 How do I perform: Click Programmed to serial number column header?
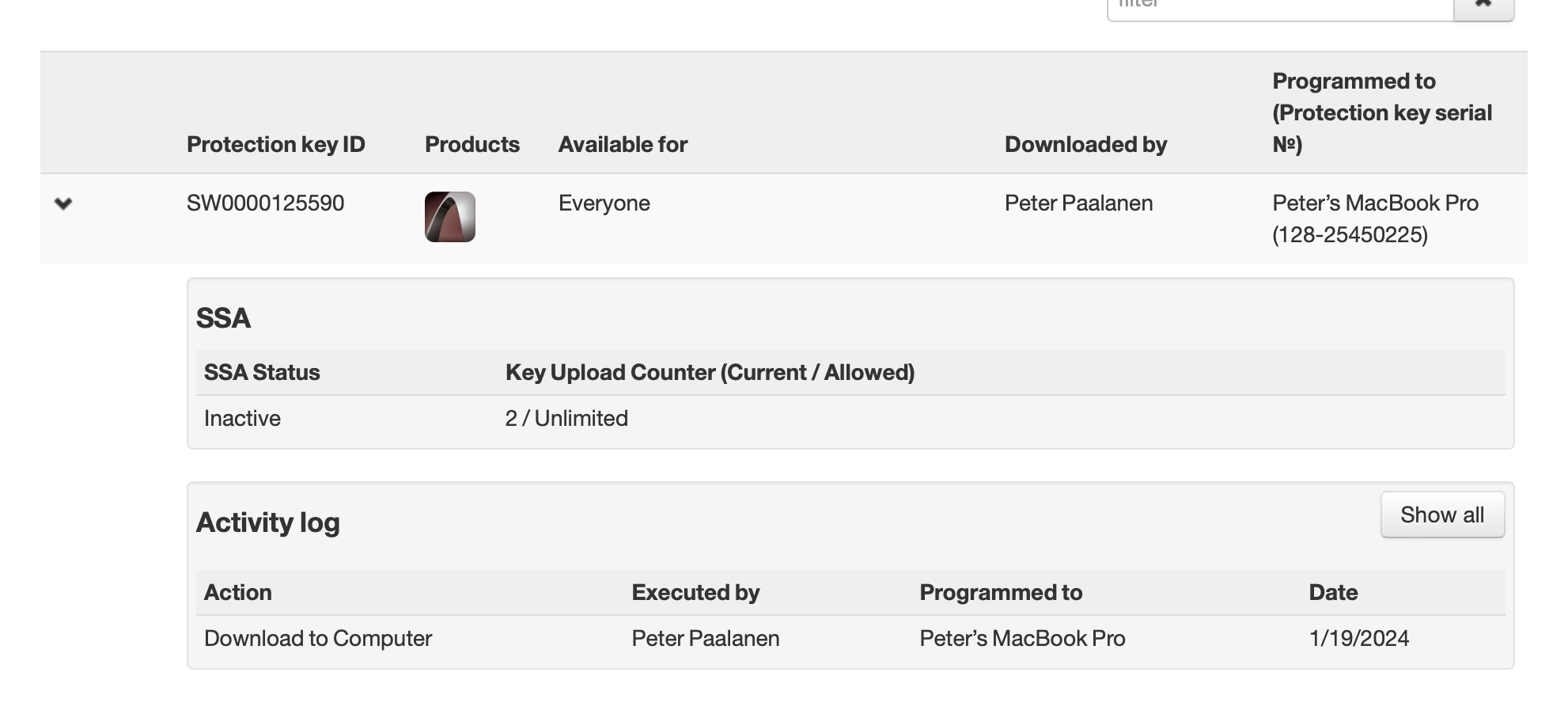click(1381, 112)
